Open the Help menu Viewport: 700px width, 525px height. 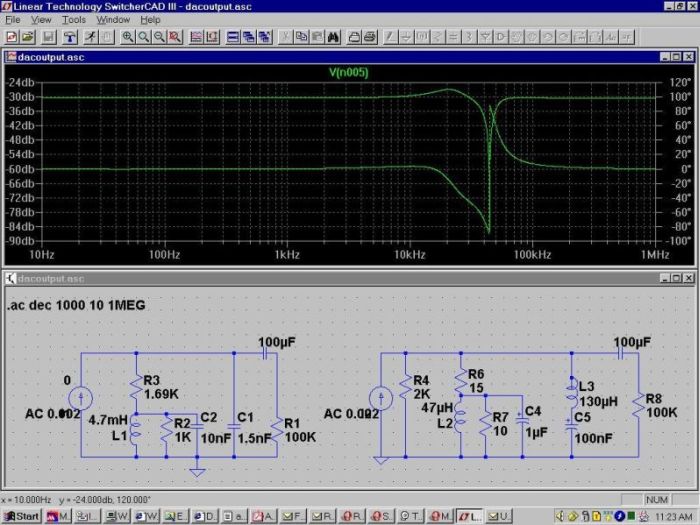[x=150, y=20]
